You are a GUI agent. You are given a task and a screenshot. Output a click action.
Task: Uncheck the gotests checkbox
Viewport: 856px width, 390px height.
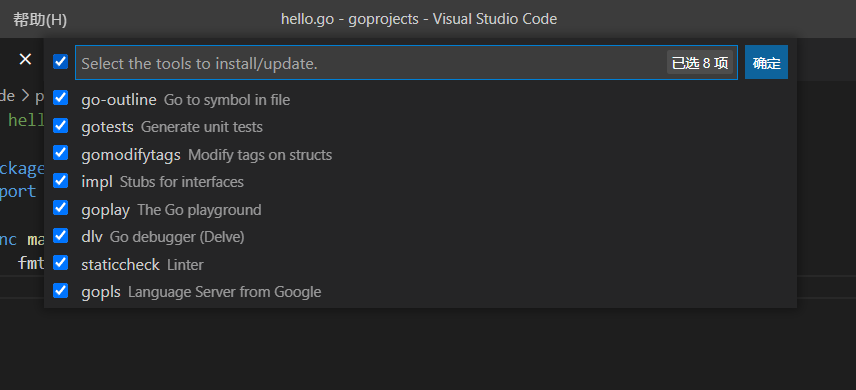coord(61,126)
